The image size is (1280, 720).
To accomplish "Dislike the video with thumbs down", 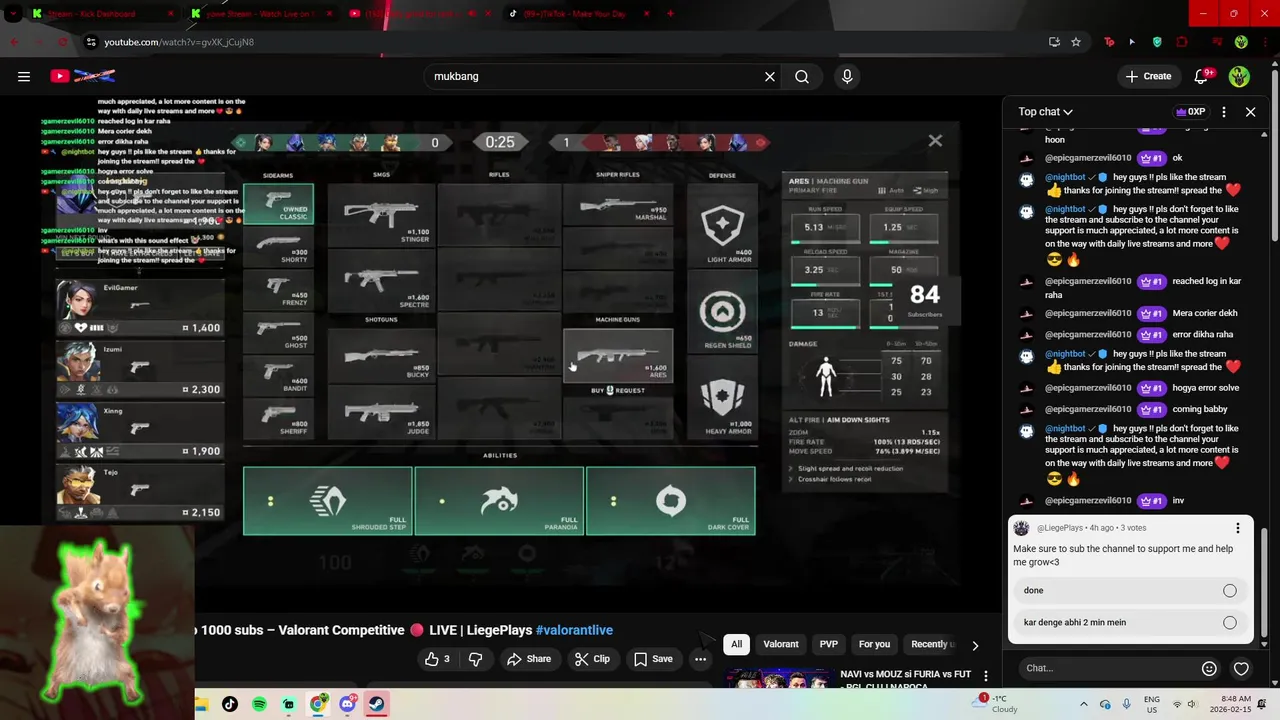I will 476,659.
